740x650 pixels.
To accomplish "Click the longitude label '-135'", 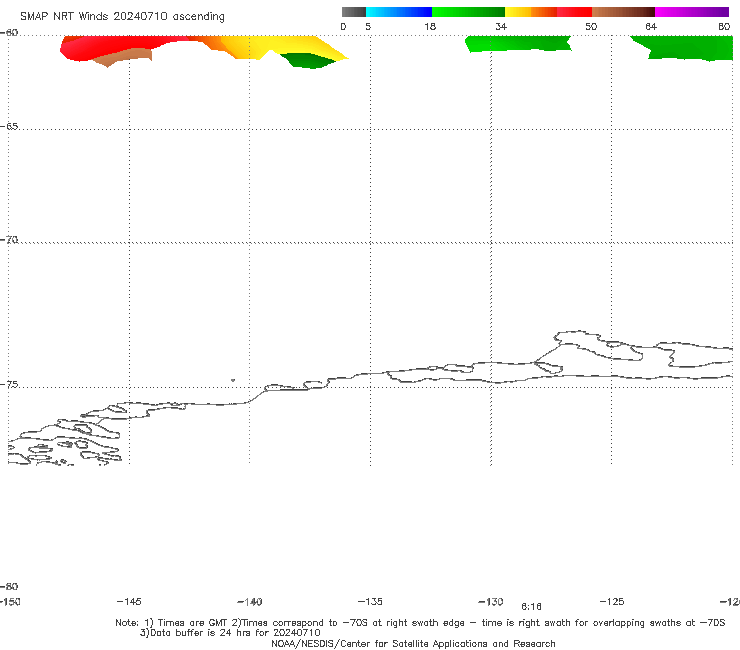I will (370, 601).
